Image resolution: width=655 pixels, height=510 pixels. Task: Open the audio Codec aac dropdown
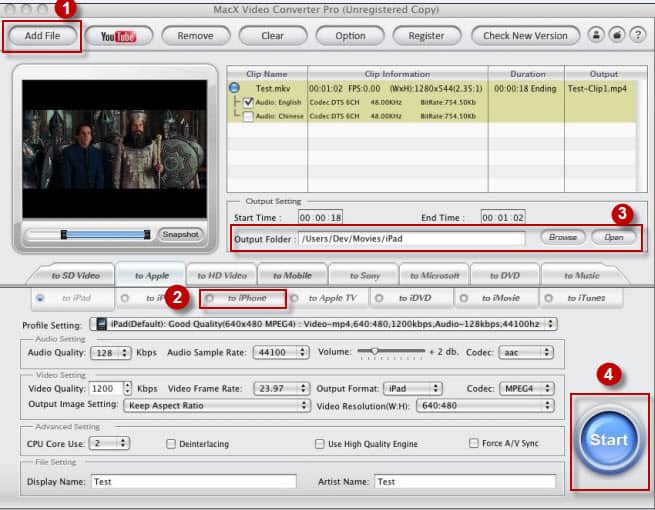click(x=526, y=353)
